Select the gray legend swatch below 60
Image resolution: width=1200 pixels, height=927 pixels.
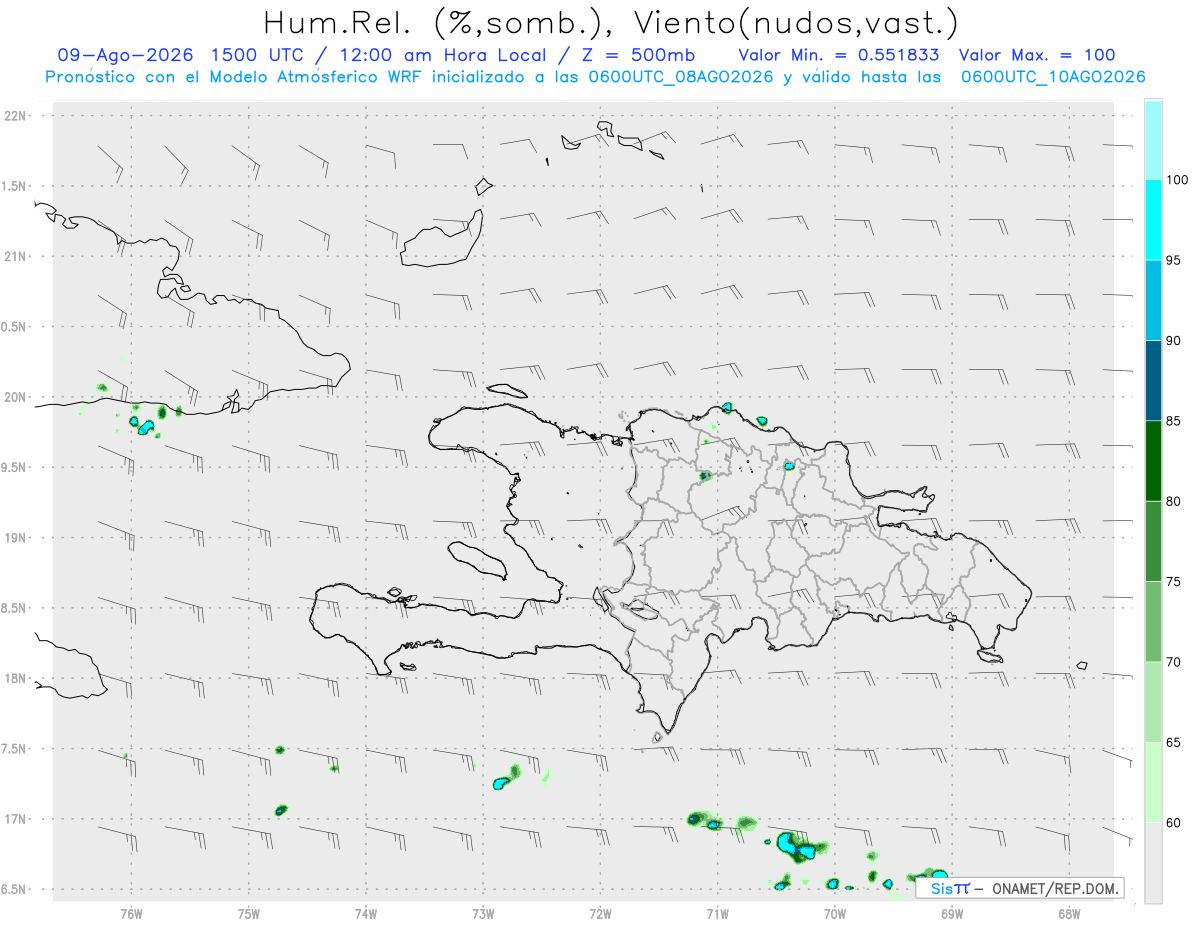(x=1153, y=862)
